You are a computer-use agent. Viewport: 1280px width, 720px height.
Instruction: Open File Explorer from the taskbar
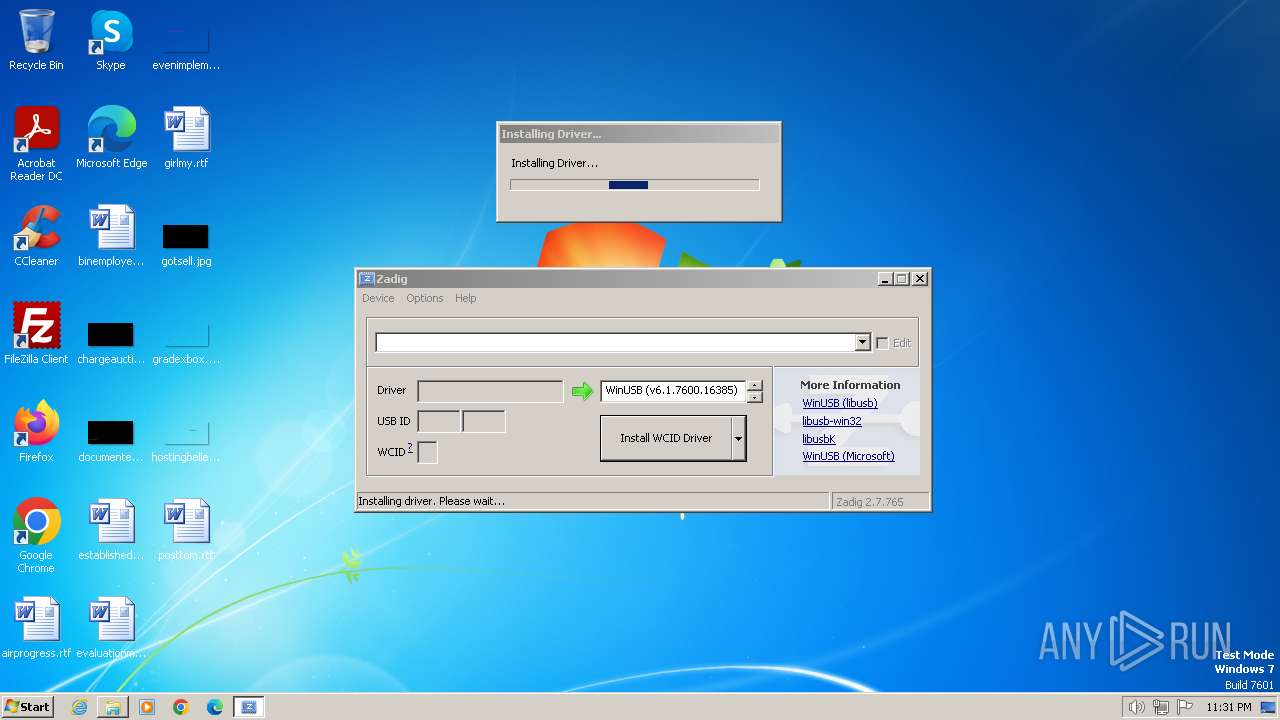[x=113, y=707]
